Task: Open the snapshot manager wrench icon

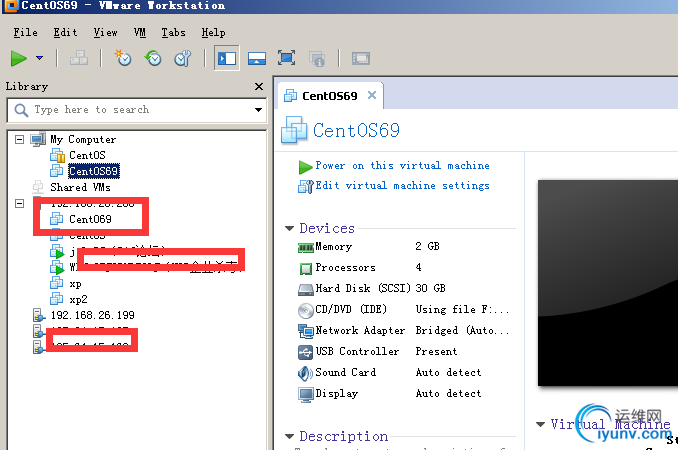Action: coord(183,58)
